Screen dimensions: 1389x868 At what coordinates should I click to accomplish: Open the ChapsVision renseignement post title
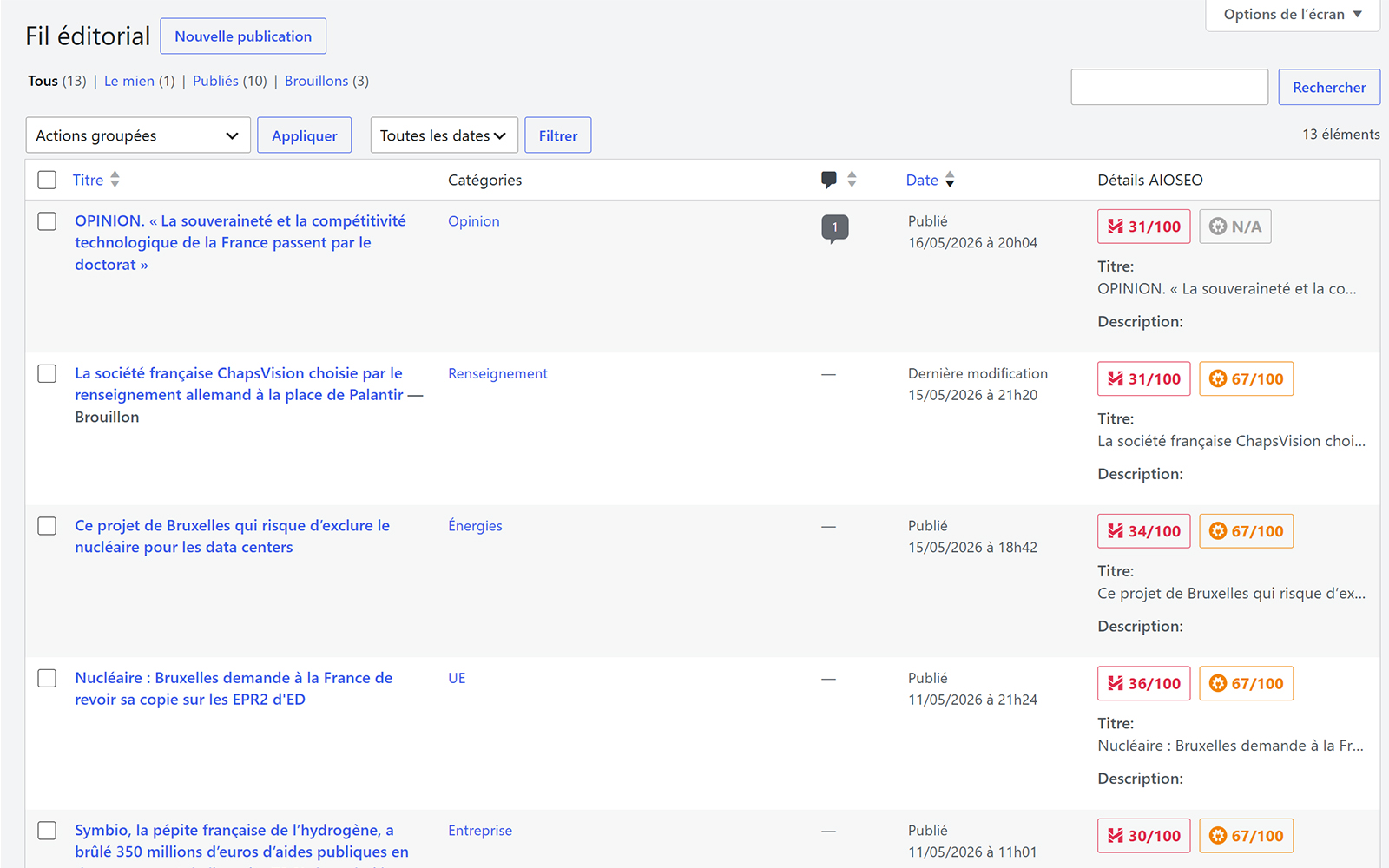pyautogui.click(x=239, y=384)
